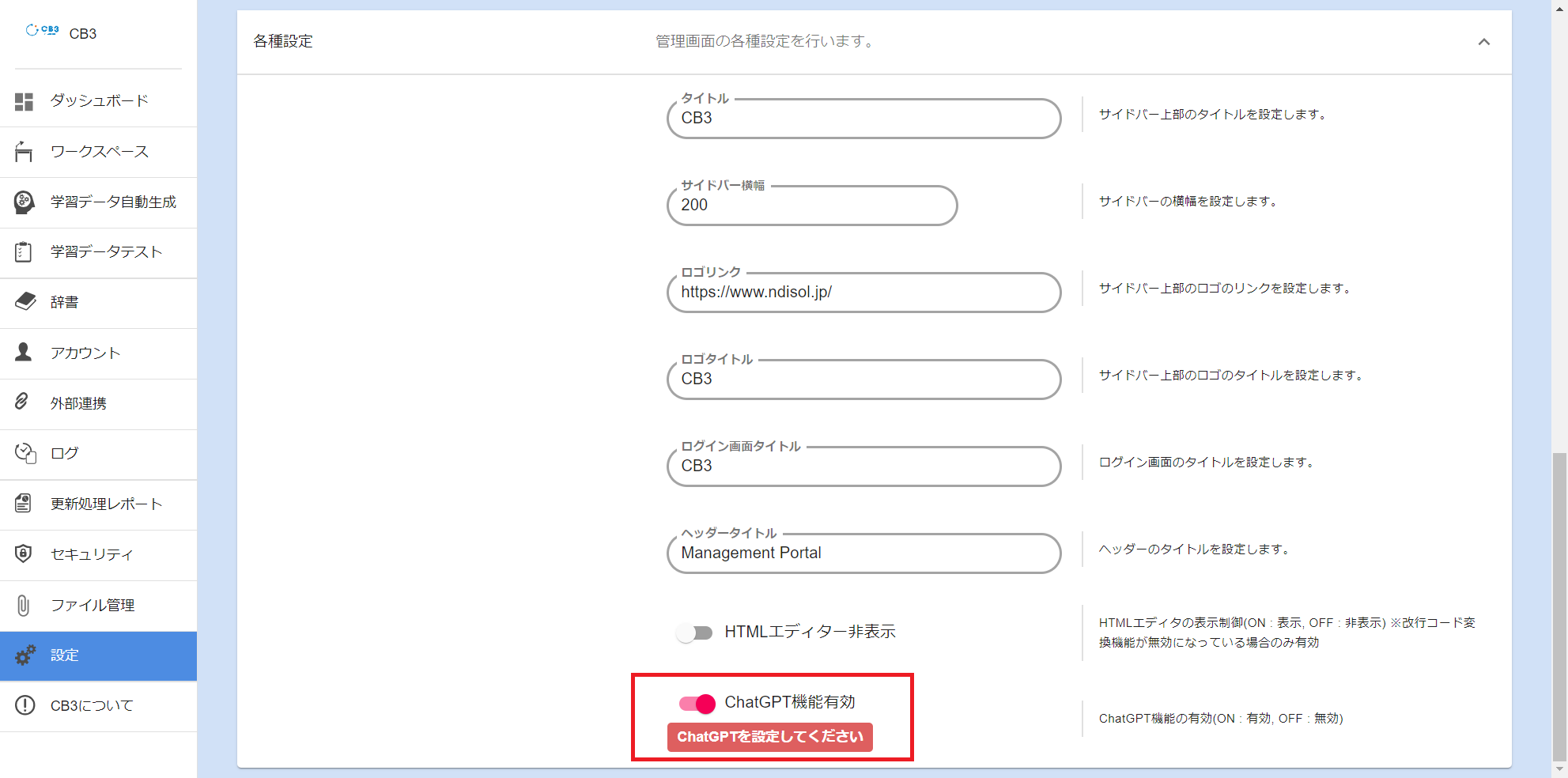This screenshot has height=778, width=1568.
Task: Click the ヘッダータイトル input field
Action: pyautogui.click(x=863, y=553)
